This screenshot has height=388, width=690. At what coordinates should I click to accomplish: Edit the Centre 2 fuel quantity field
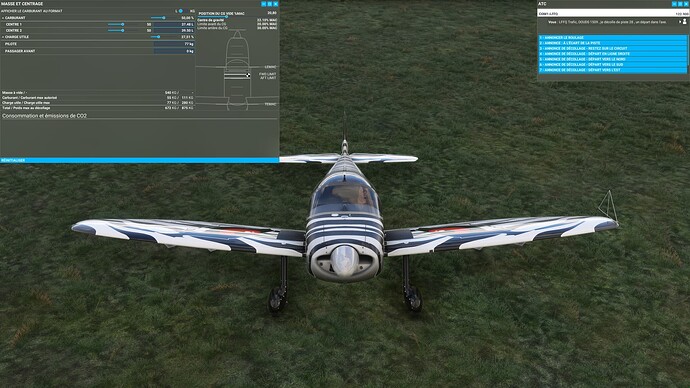pos(173,30)
